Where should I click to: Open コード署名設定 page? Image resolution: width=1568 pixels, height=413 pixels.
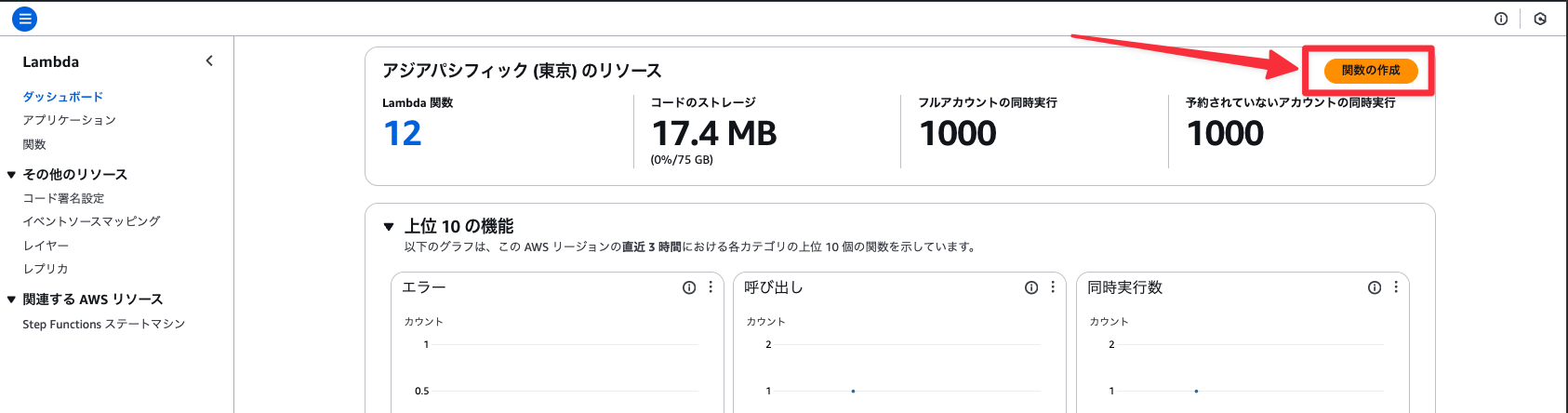(x=63, y=198)
